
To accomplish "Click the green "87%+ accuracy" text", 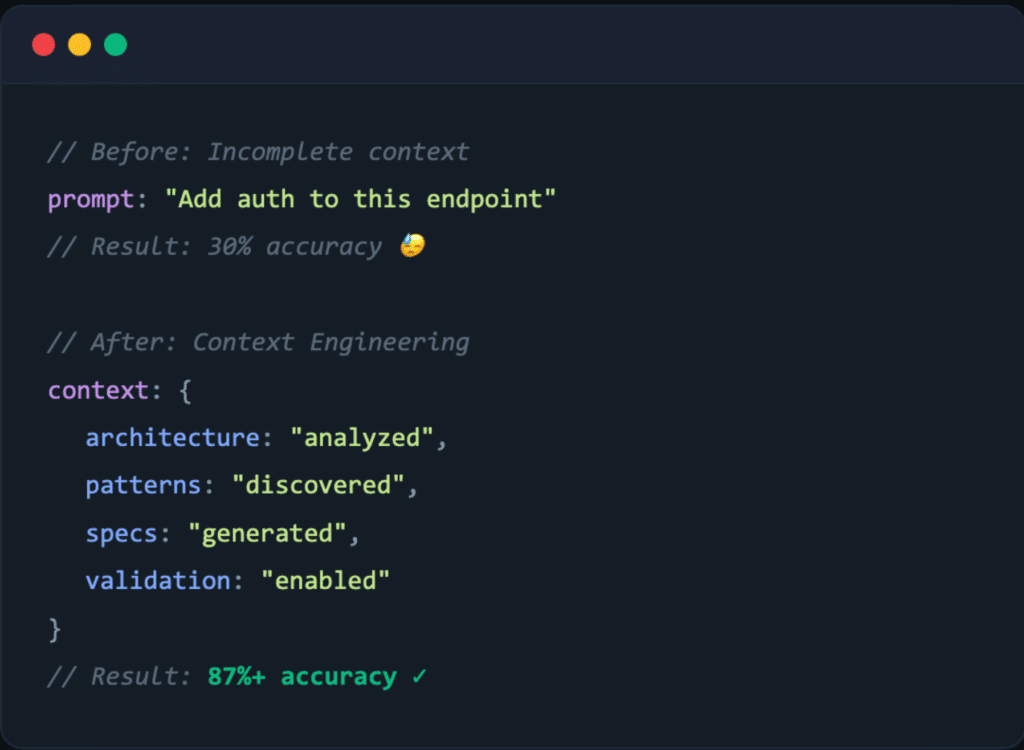I will pyautogui.click(x=302, y=677).
